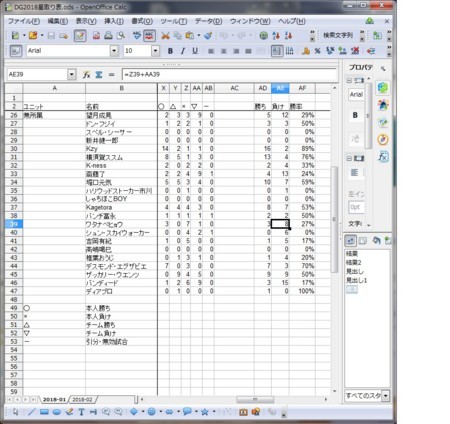Click the Cell Styles button in sidebar
This screenshot has width=450, height=424.
coord(350,240)
